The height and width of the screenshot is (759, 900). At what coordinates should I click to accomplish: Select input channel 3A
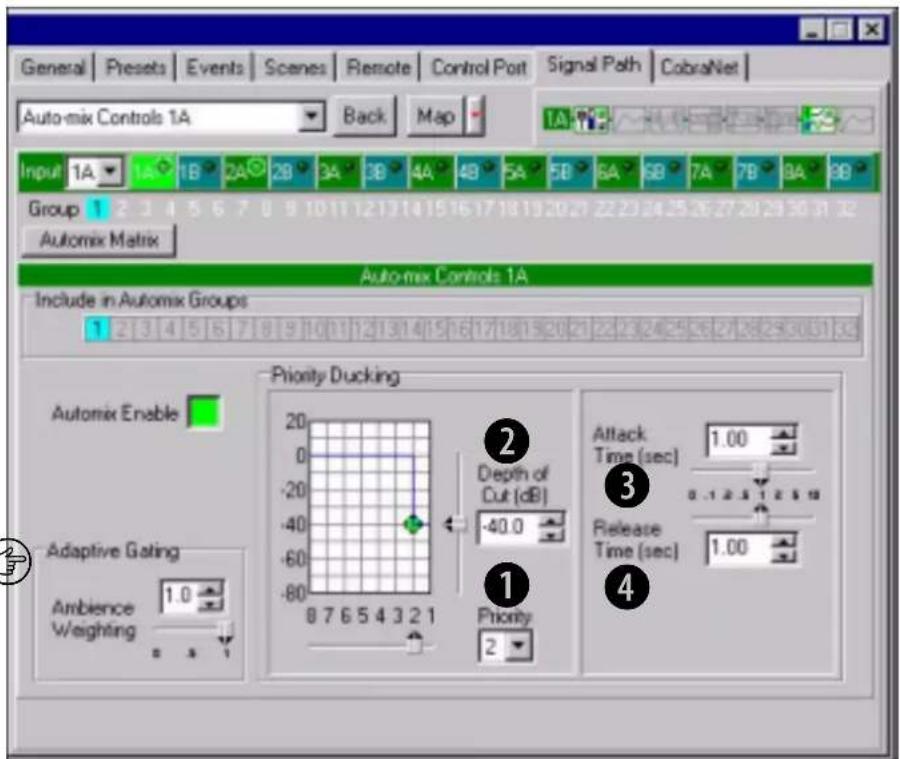click(x=339, y=172)
